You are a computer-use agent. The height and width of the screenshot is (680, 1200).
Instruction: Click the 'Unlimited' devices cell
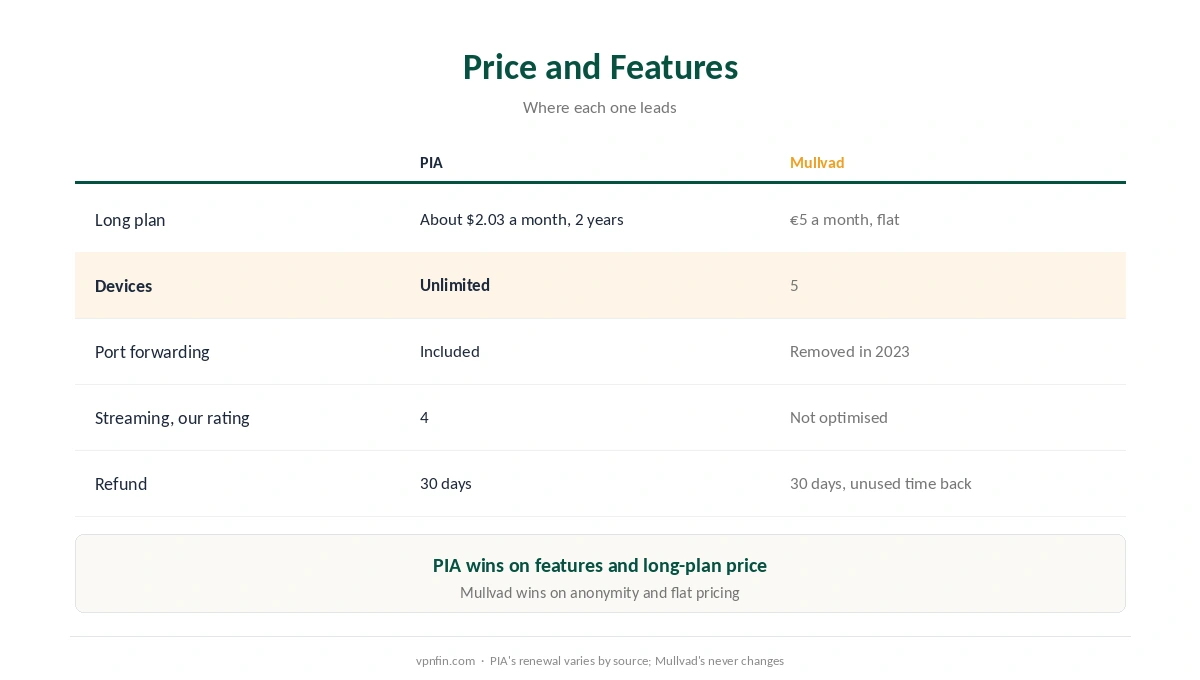[x=455, y=285]
